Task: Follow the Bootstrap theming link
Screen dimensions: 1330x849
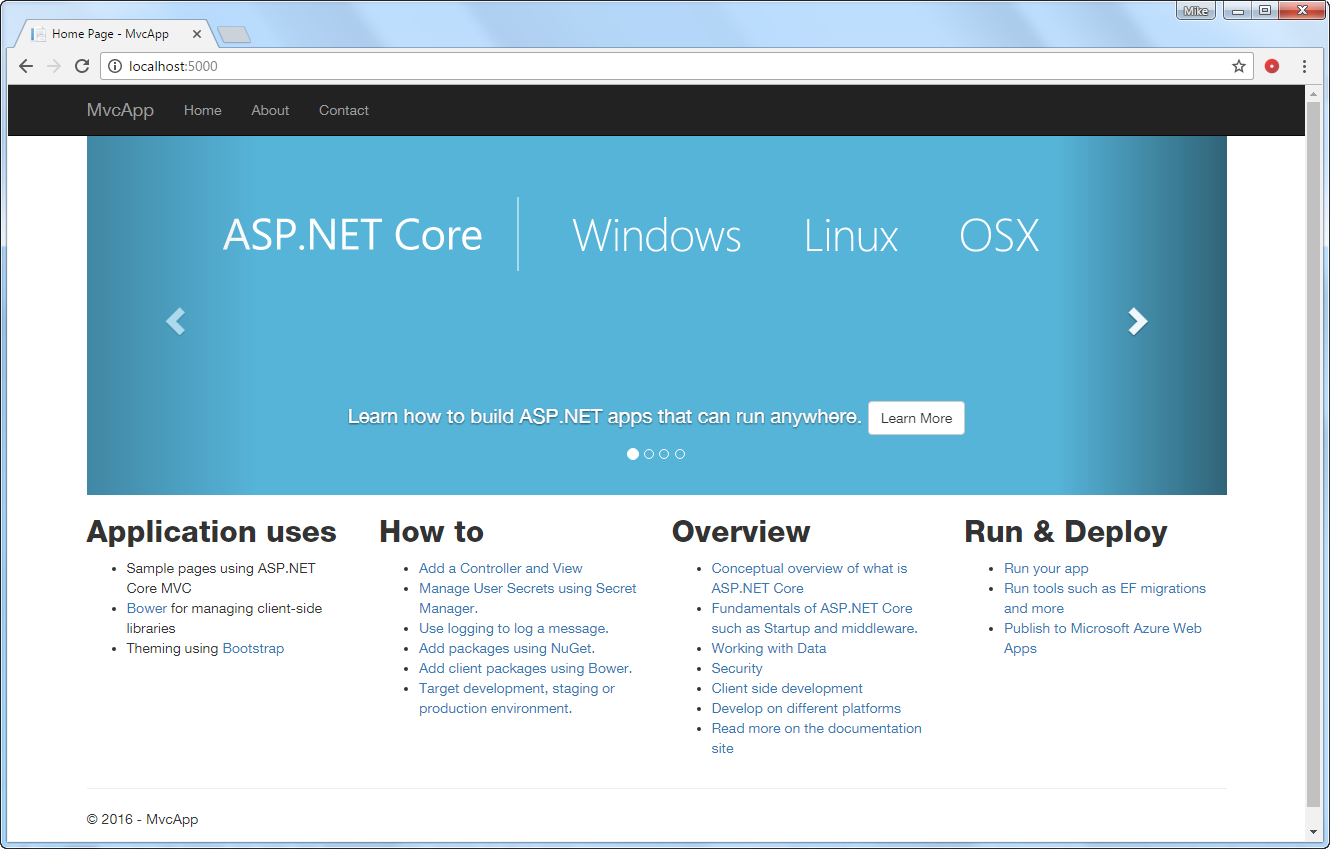Action: [x=253, y=648]
